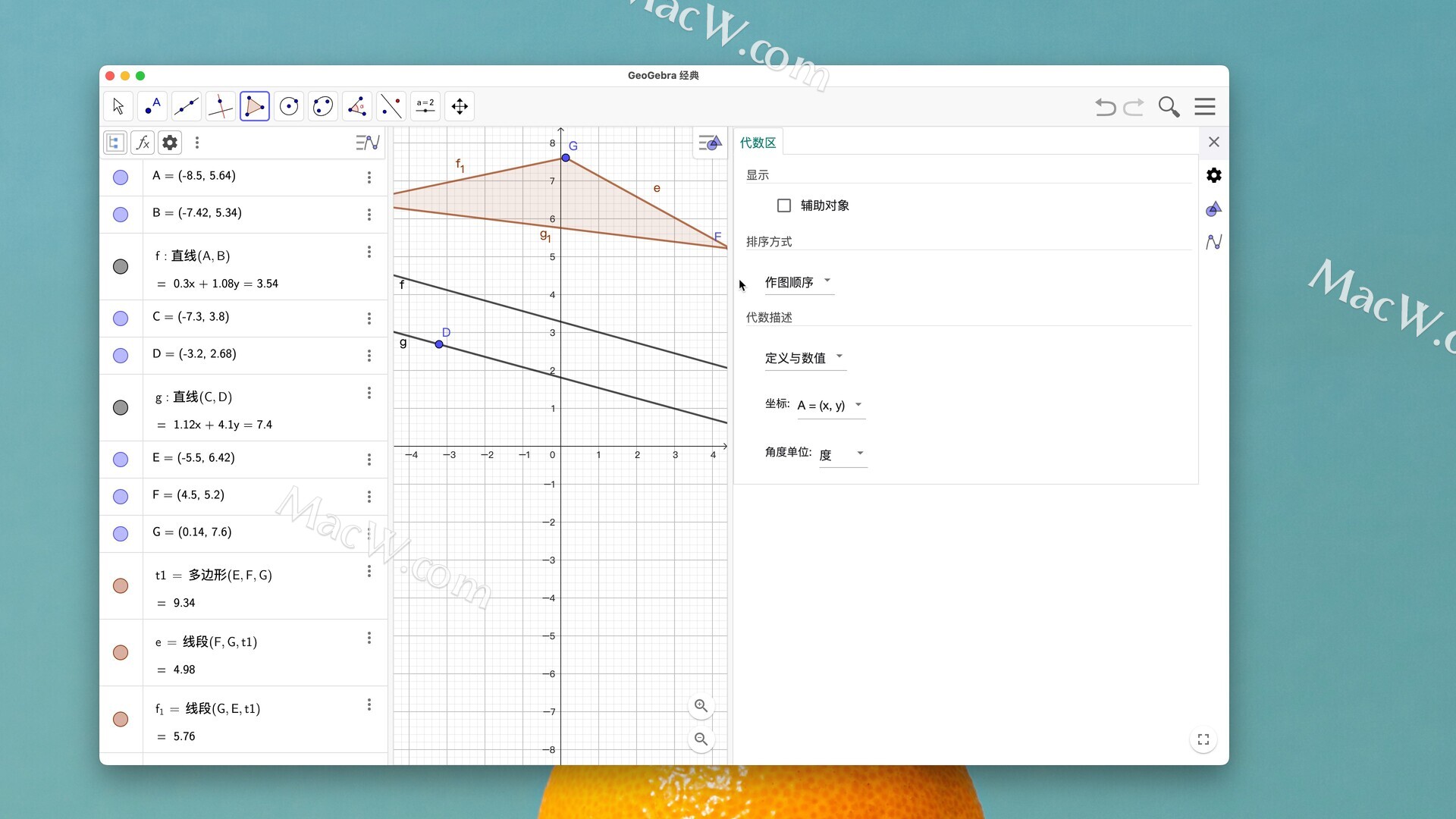Open the options menu for line f
1456x819 pixels.
[369, 252]
